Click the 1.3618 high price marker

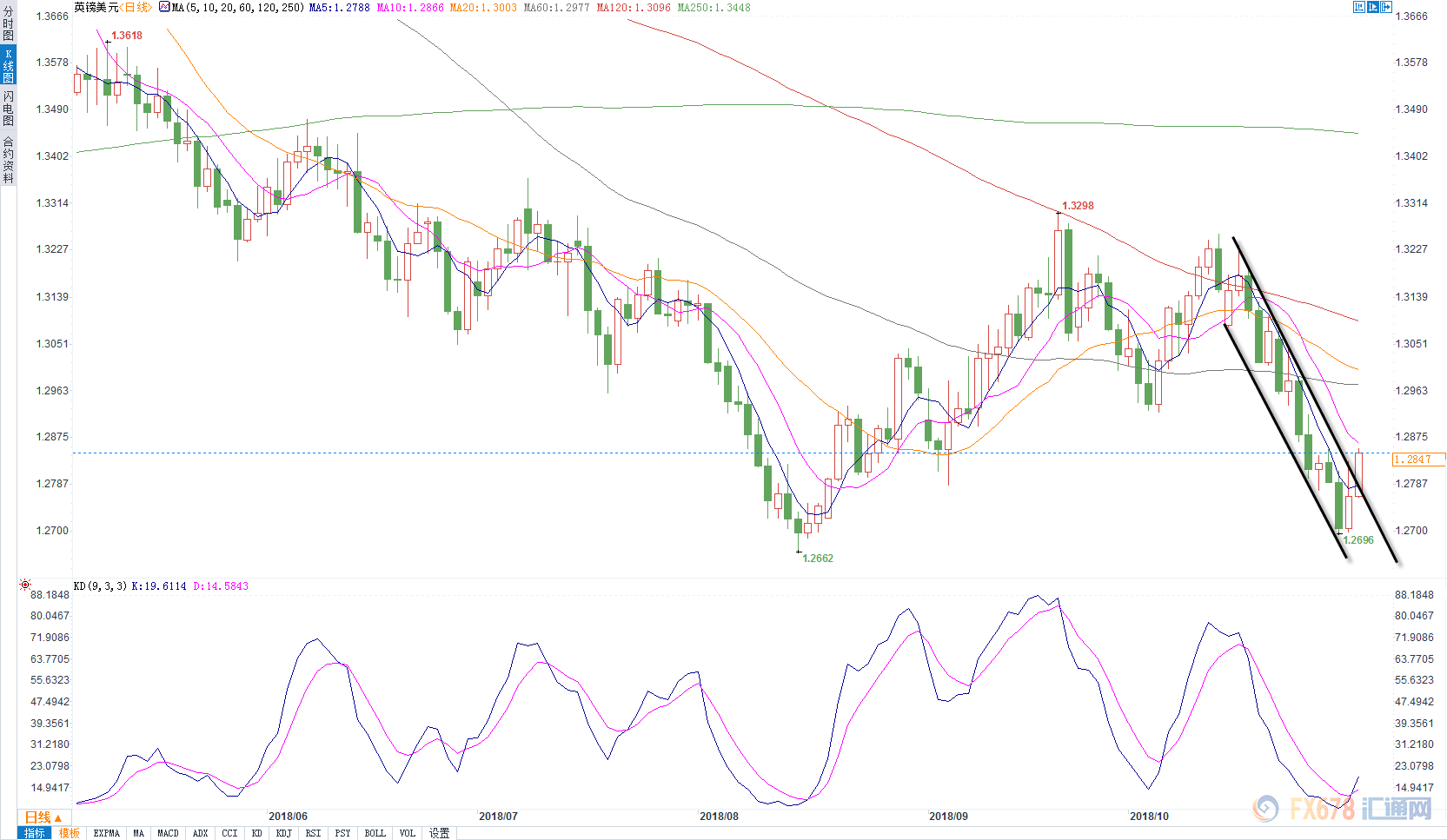pos(127,36)
